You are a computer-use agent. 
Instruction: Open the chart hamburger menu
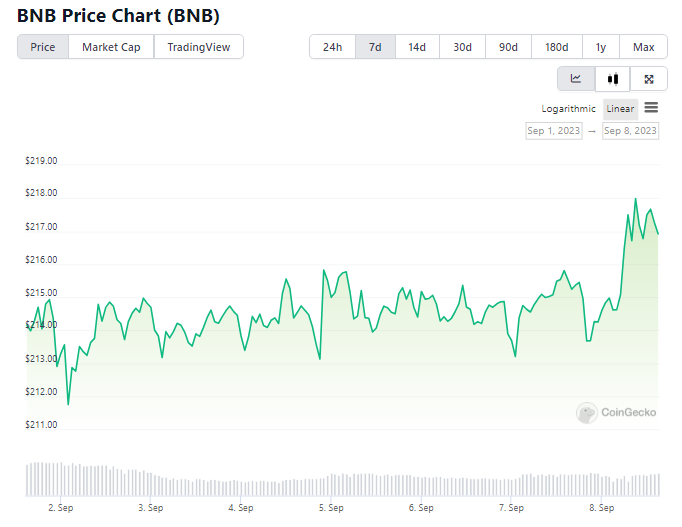point(651,108)
